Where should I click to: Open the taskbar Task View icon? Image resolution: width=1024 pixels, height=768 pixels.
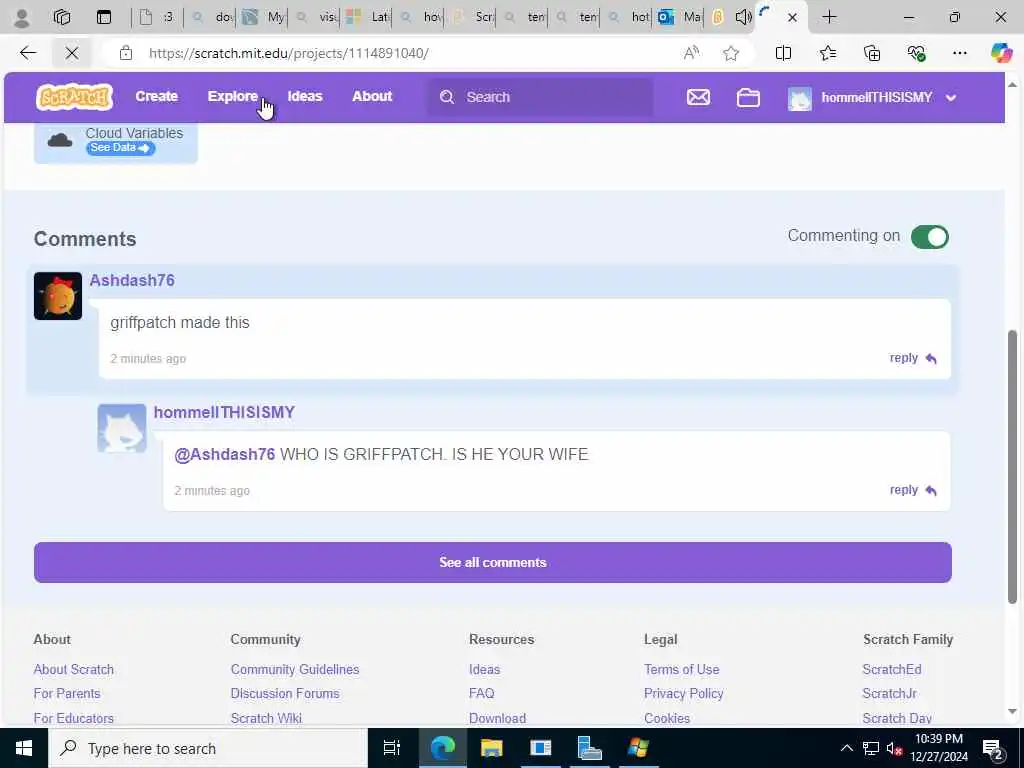(x=392, y=748)
